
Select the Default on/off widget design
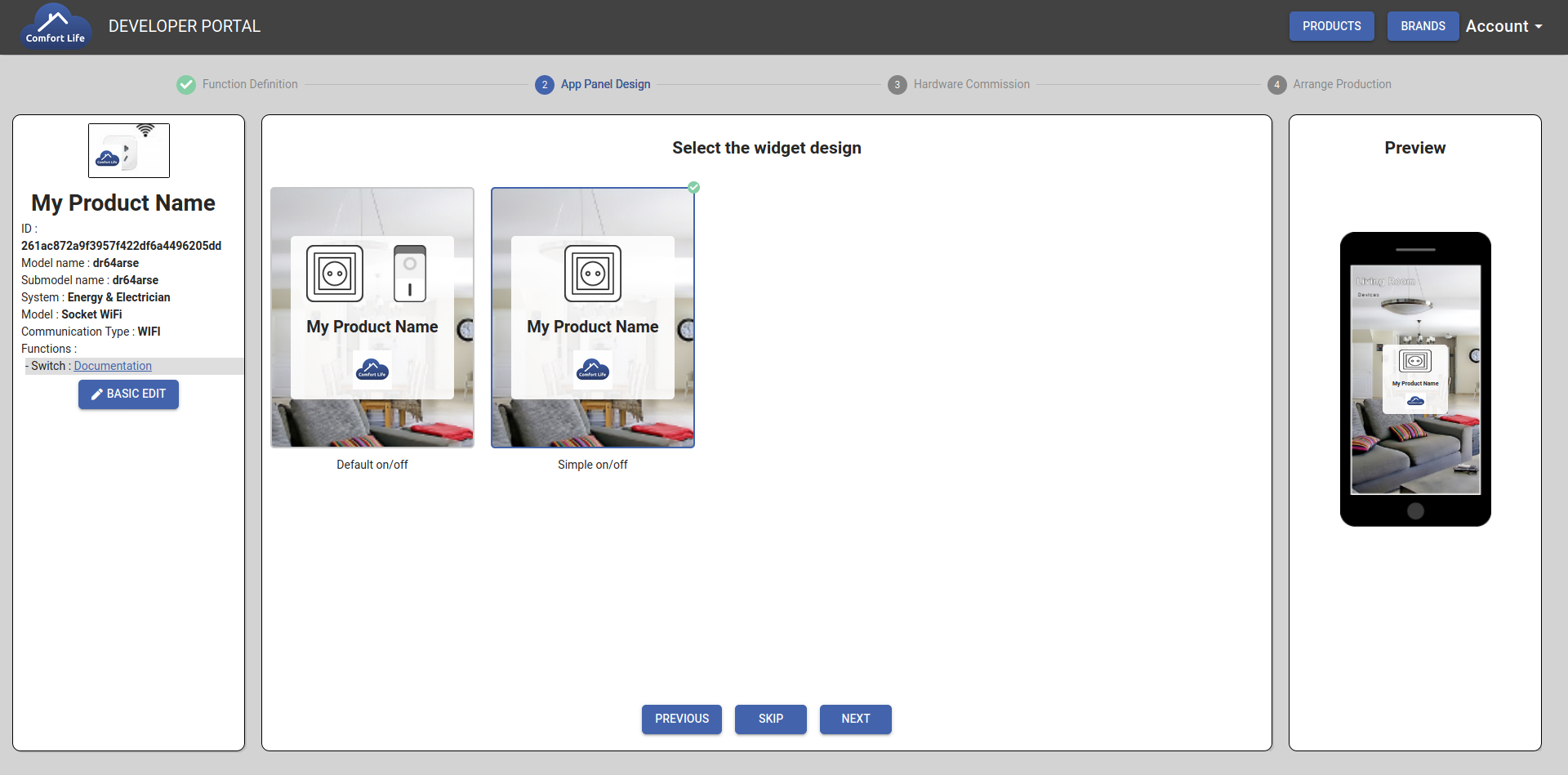372,318
